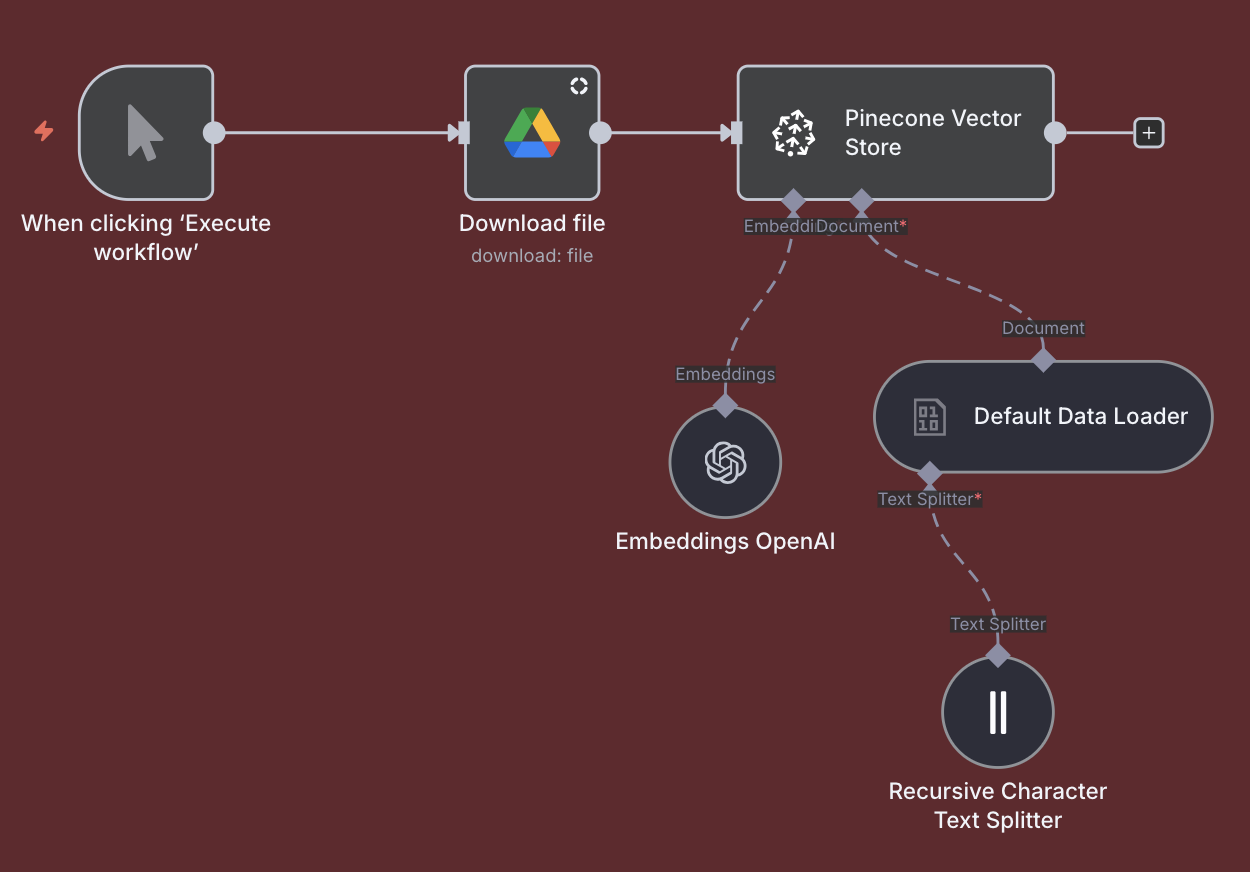
Task: Click the OpenAI Embeddings node icon
Action: pos(725,463)
